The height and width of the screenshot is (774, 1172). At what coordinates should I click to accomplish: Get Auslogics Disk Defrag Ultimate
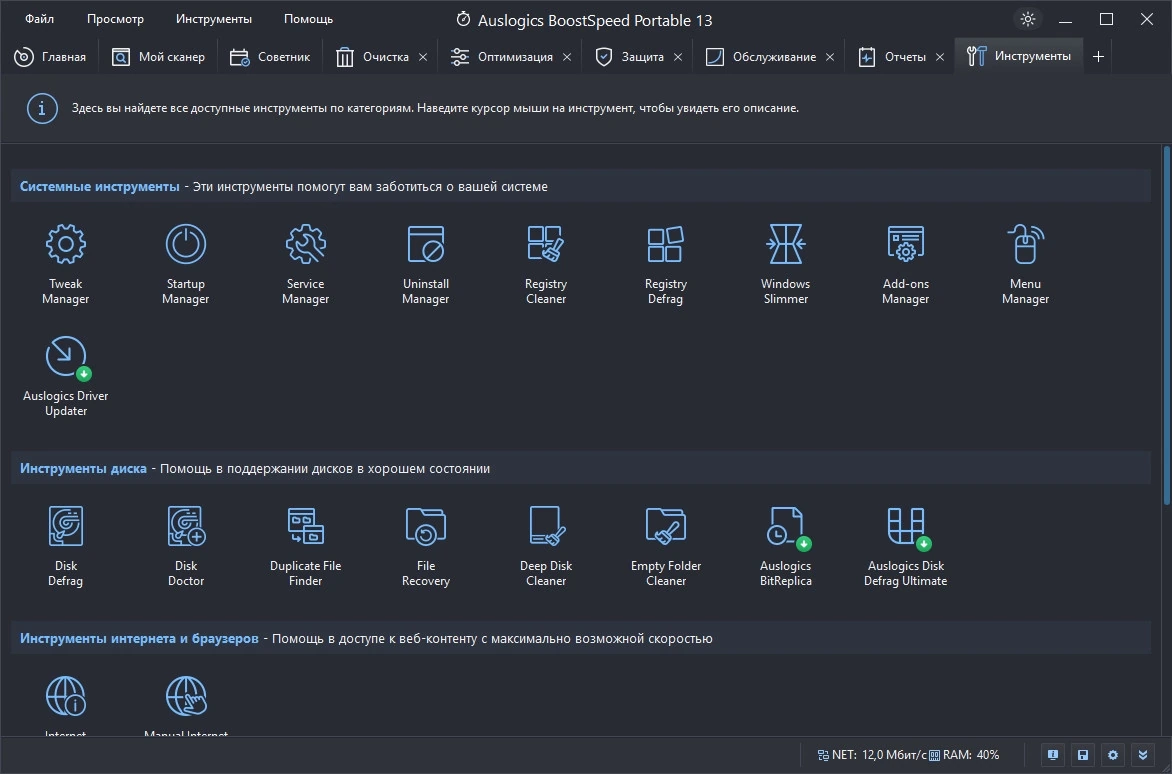[905, 546]
